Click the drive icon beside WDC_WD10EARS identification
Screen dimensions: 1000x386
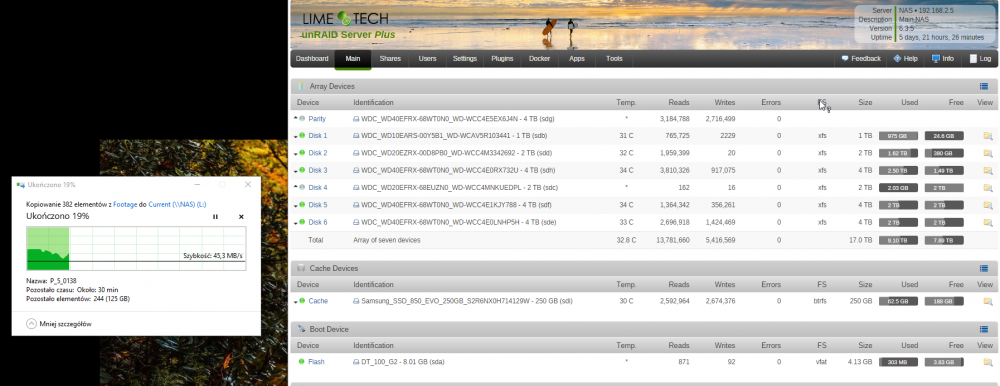coord(357,136)
